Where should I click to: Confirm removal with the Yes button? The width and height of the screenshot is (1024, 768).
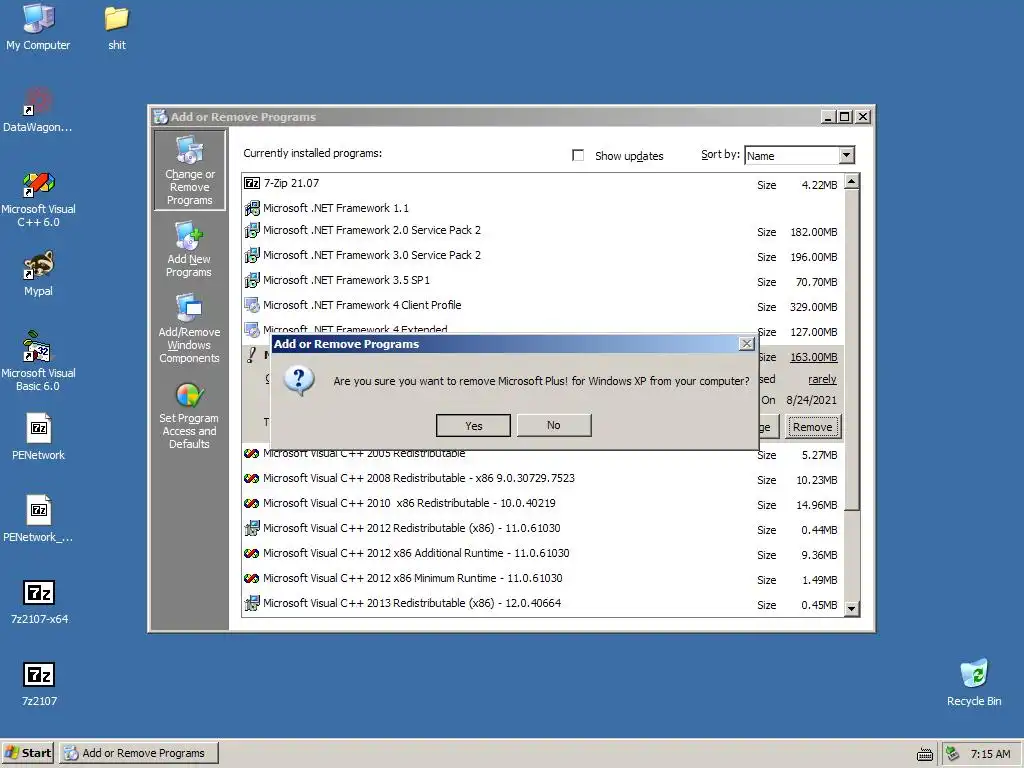pos(473,425)
